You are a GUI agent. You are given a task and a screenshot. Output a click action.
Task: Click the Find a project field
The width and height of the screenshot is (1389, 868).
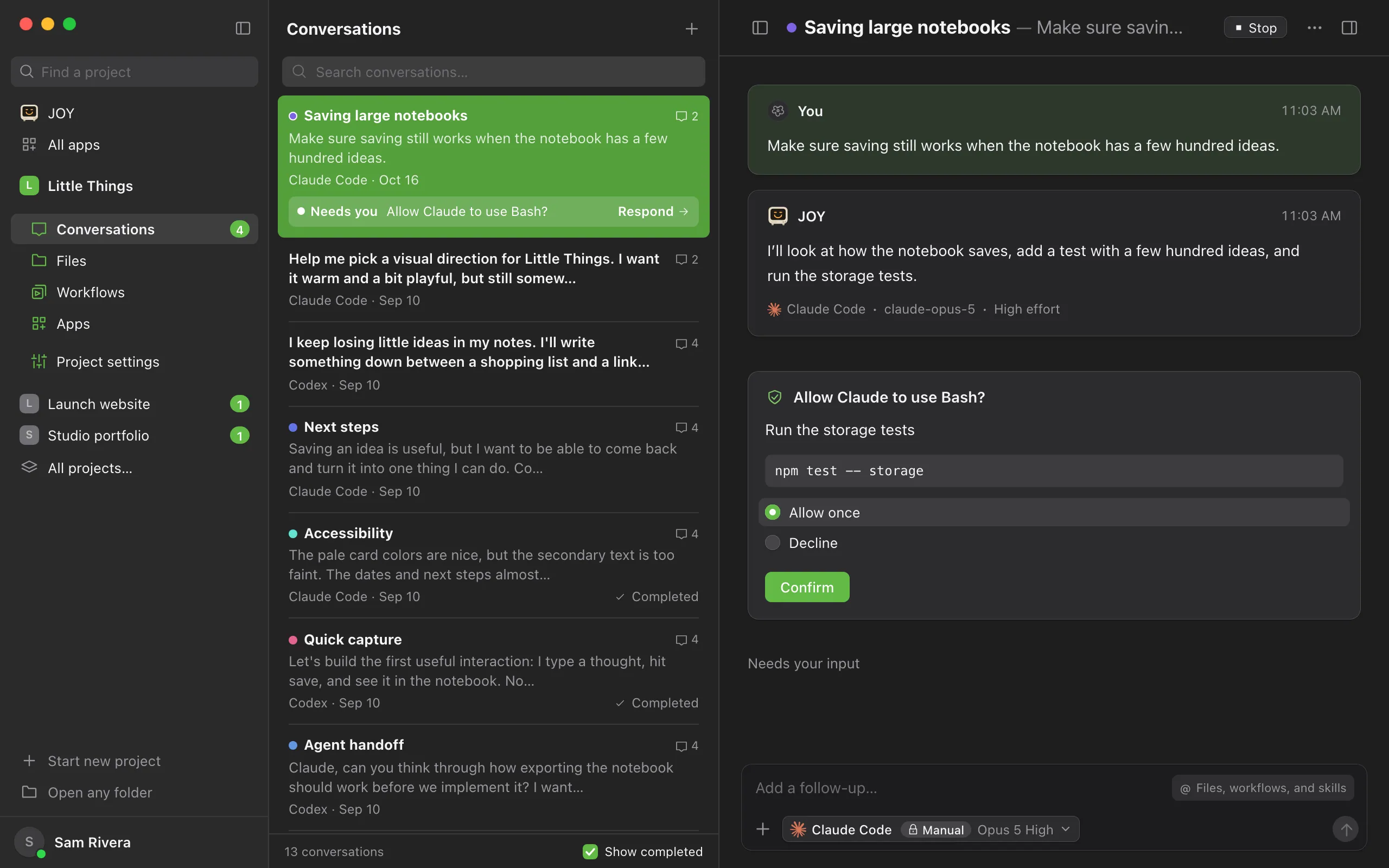point(135,72)
